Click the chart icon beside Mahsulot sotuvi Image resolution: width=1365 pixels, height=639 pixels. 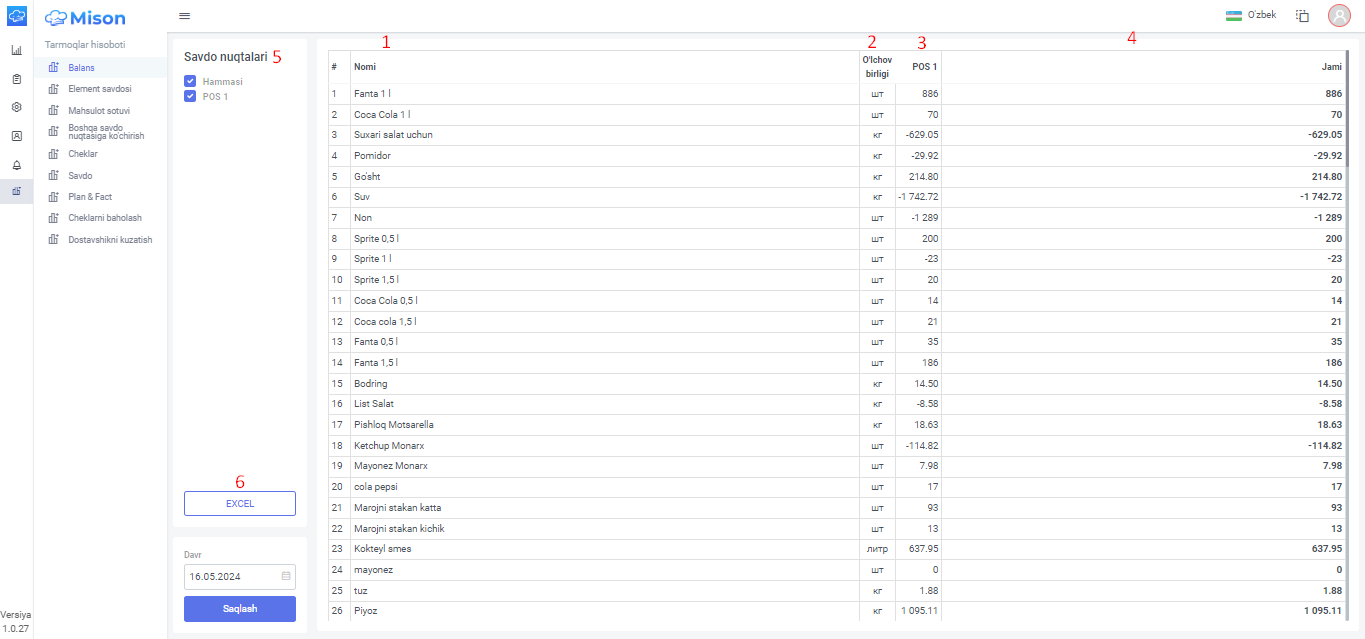(x=54, y=111)
